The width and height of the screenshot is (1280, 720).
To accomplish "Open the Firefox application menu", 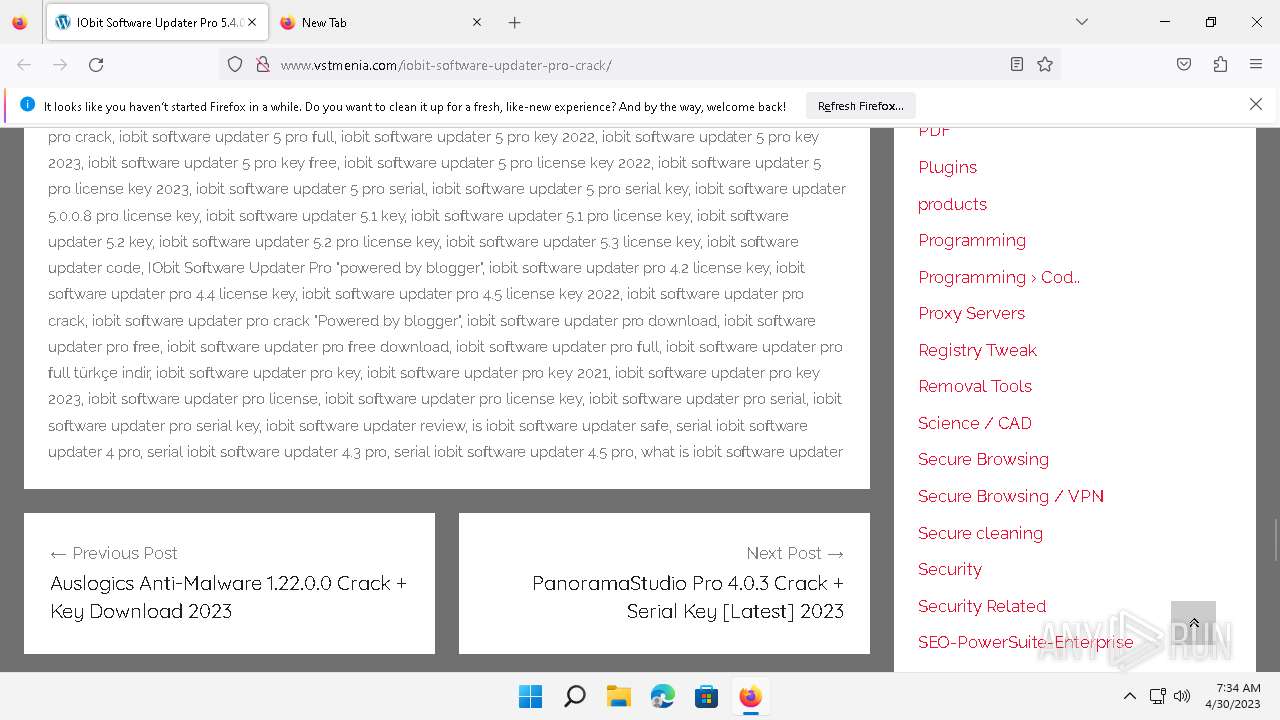I will point(1256,64).
